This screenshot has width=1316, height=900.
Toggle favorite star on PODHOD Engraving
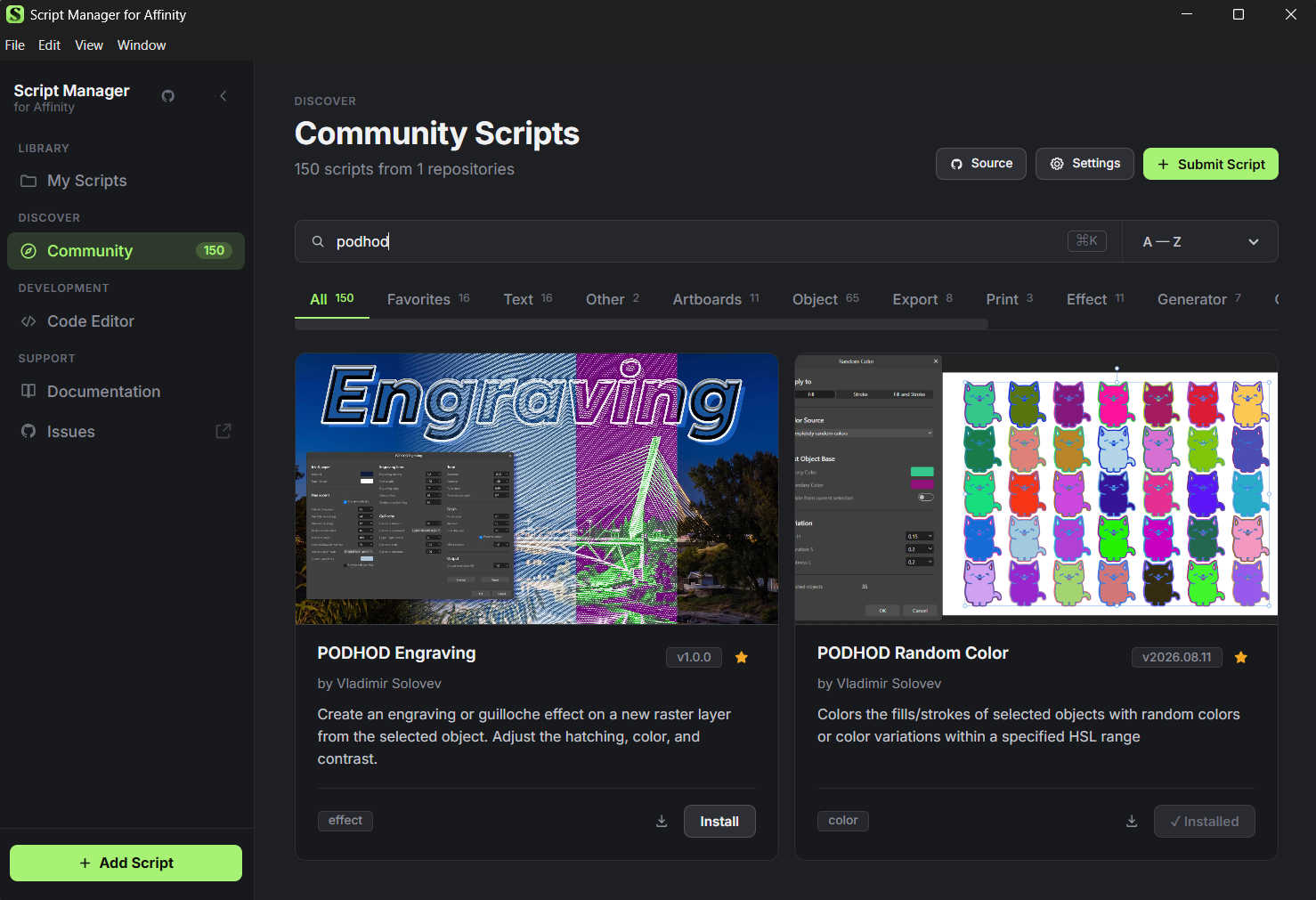click(741, 658)
